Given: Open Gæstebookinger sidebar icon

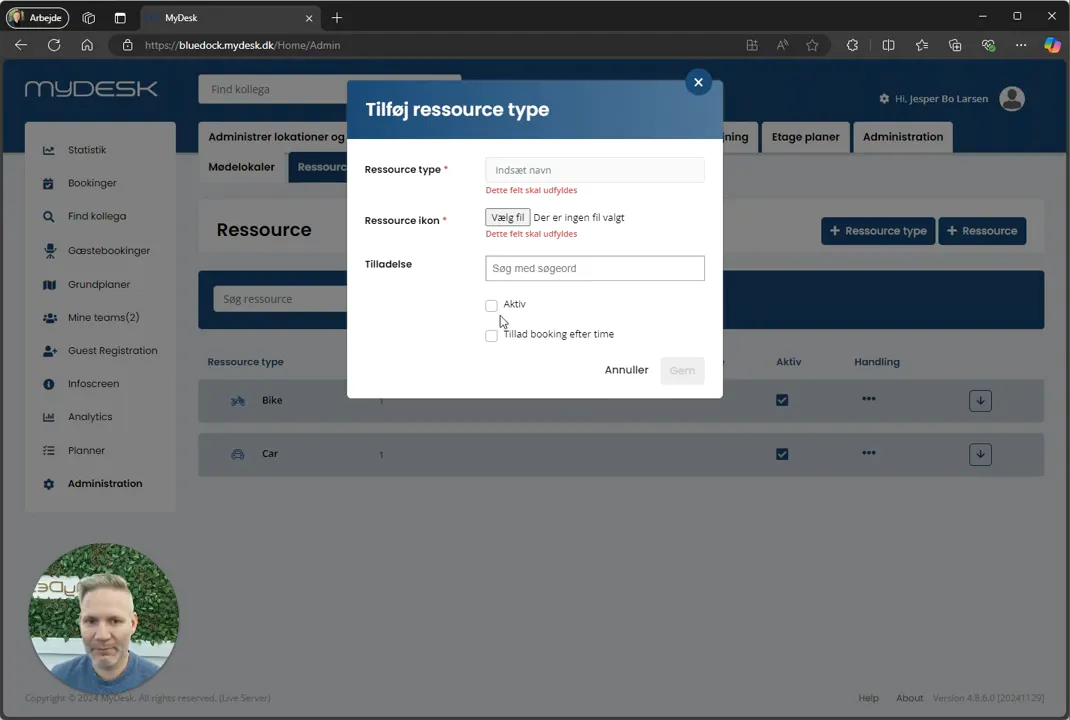Looking at the screenshot, I should tap(49, 250).
